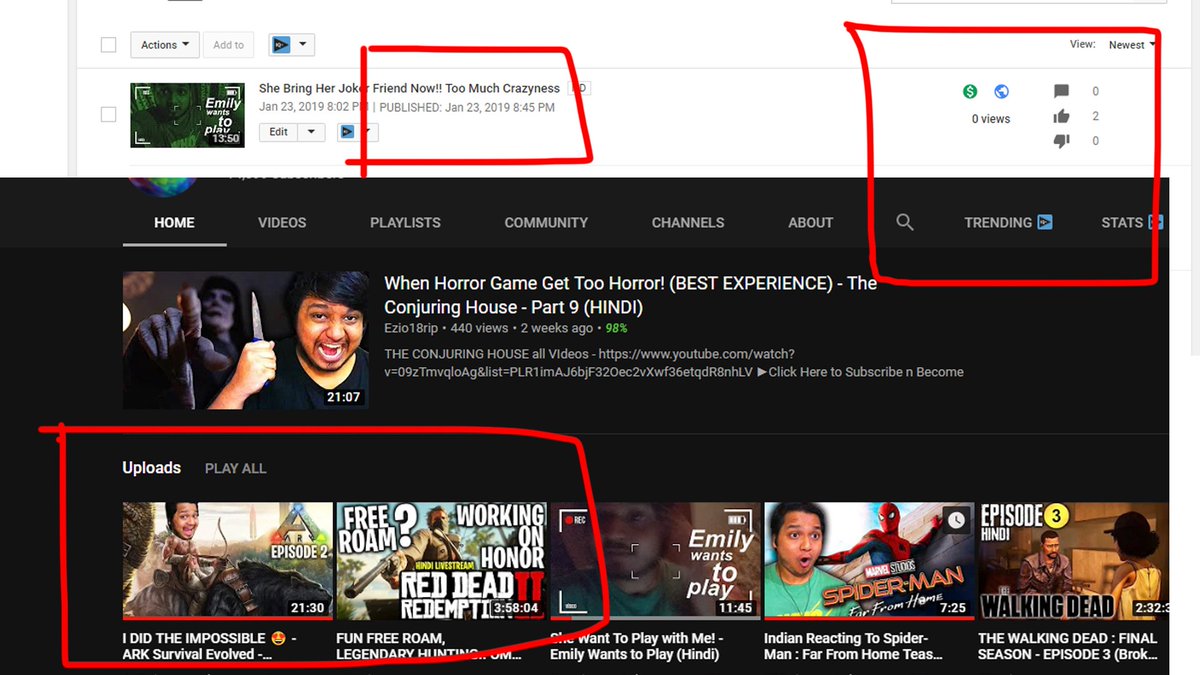
Task: Open the Red Dead Redemption II livestream thumbnail
Action: pyautogui.click(x=441, y=561)
